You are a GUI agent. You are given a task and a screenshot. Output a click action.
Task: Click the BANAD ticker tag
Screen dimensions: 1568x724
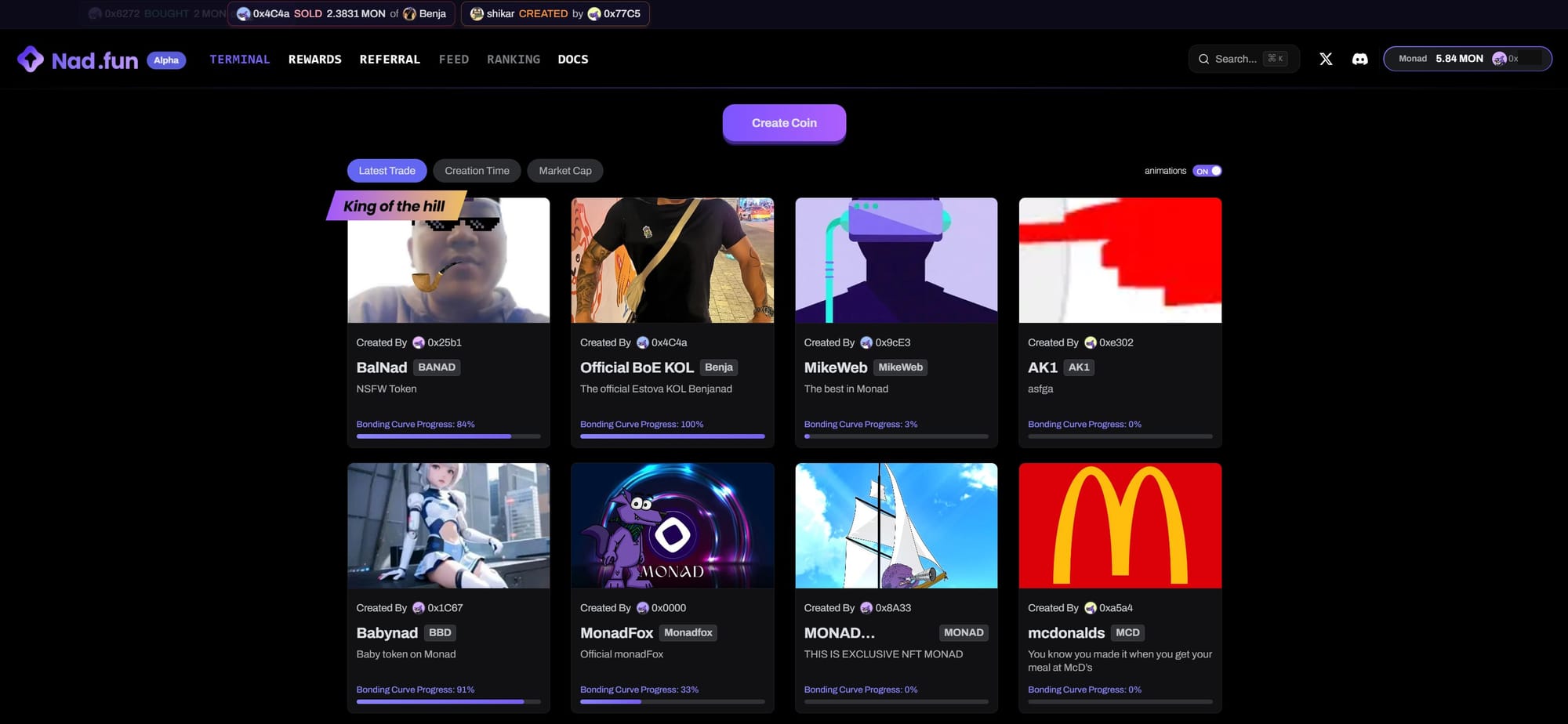pos(437,367)
